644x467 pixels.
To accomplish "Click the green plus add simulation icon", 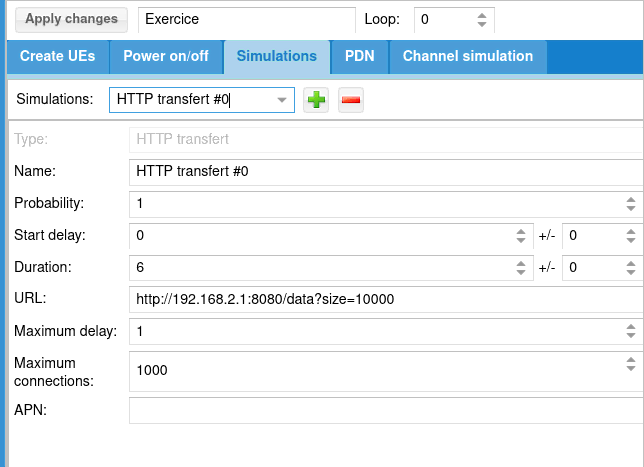I will pyautogui.click(x=316, y=100).
